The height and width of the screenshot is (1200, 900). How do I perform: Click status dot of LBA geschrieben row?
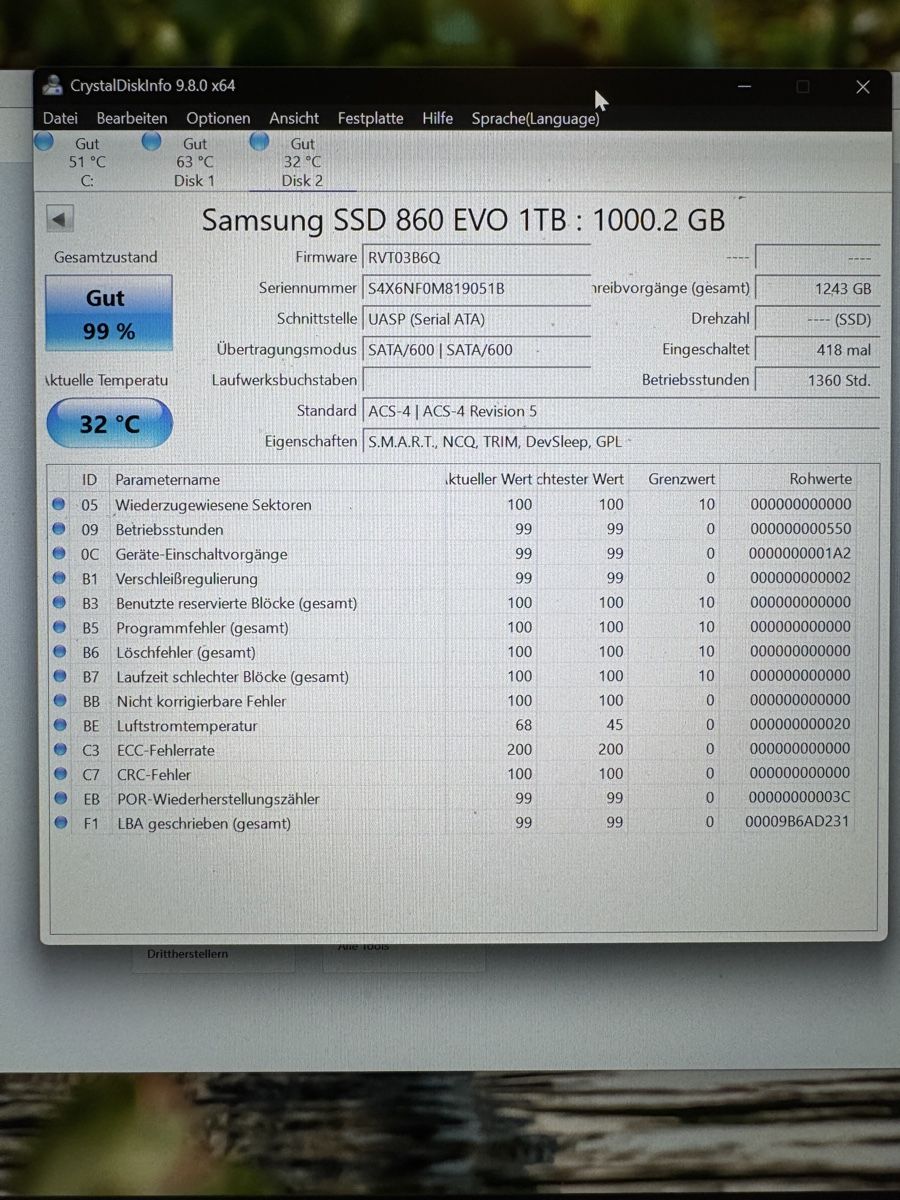[60, 822]
